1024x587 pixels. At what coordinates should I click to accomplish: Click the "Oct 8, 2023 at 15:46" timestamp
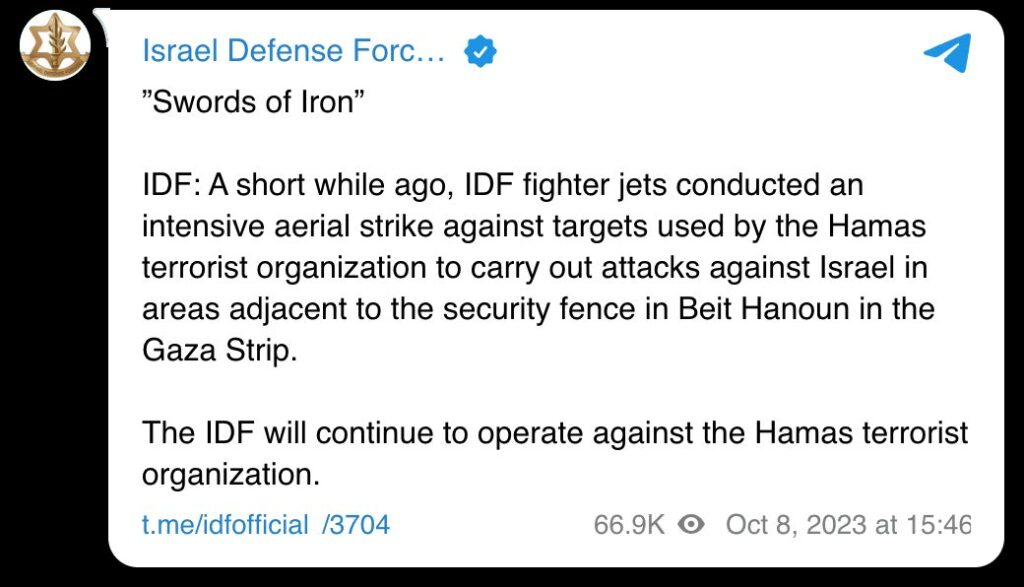[848, 524]
